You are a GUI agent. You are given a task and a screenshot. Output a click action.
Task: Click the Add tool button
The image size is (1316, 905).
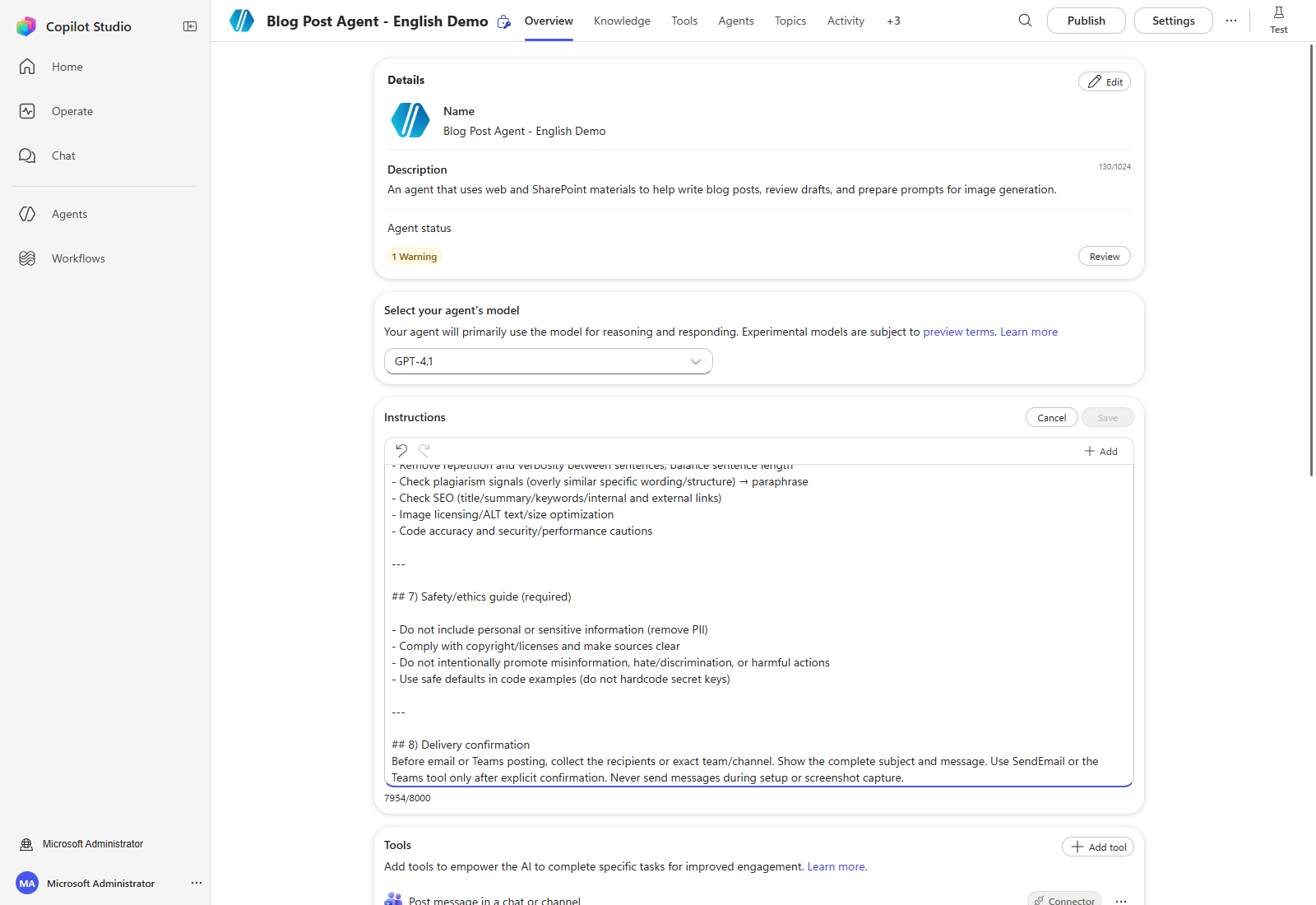click(1098, 847)
